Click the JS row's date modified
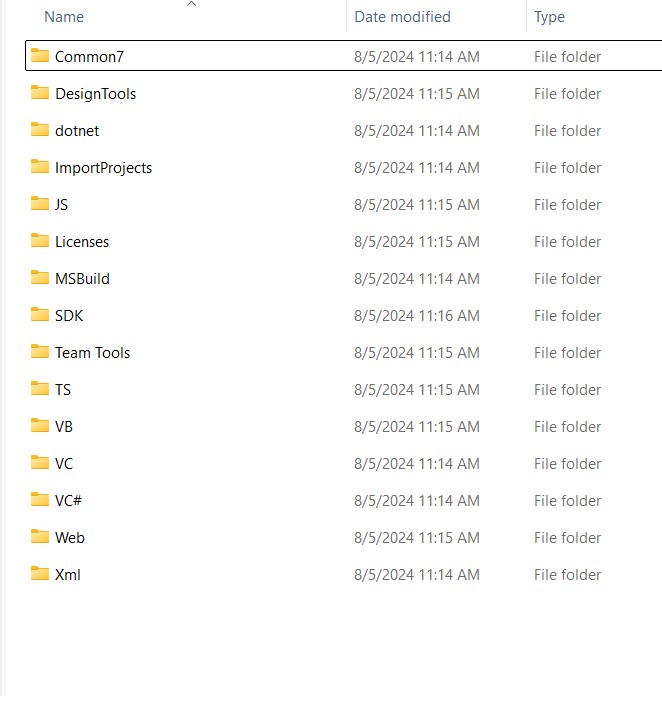This screenshot has height=706, width=662. pyautogui.click(x=417, y=204)
